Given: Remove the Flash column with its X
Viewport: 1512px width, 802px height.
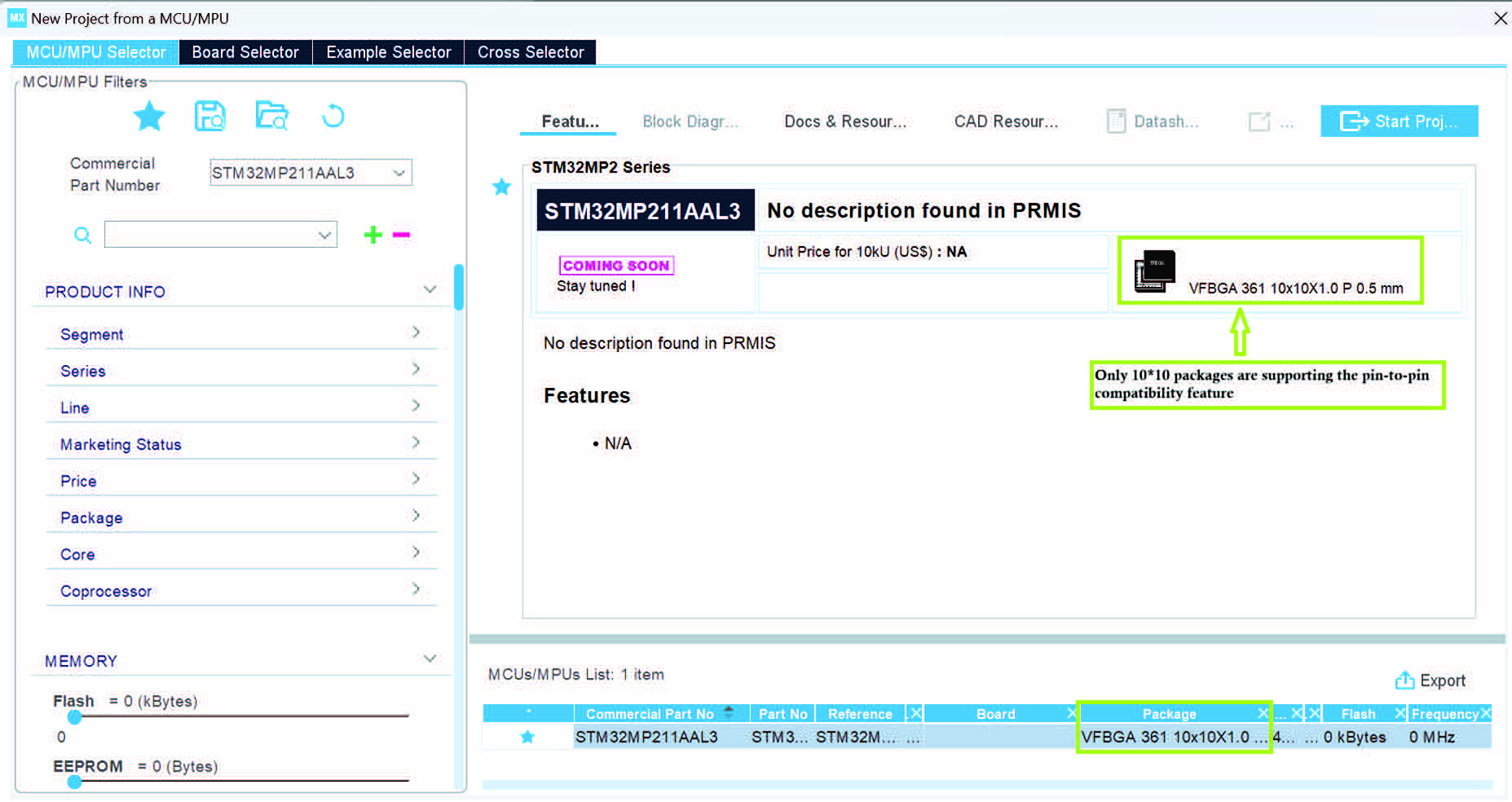Looking at the screenshot, I should click(x=1400, y=713).
